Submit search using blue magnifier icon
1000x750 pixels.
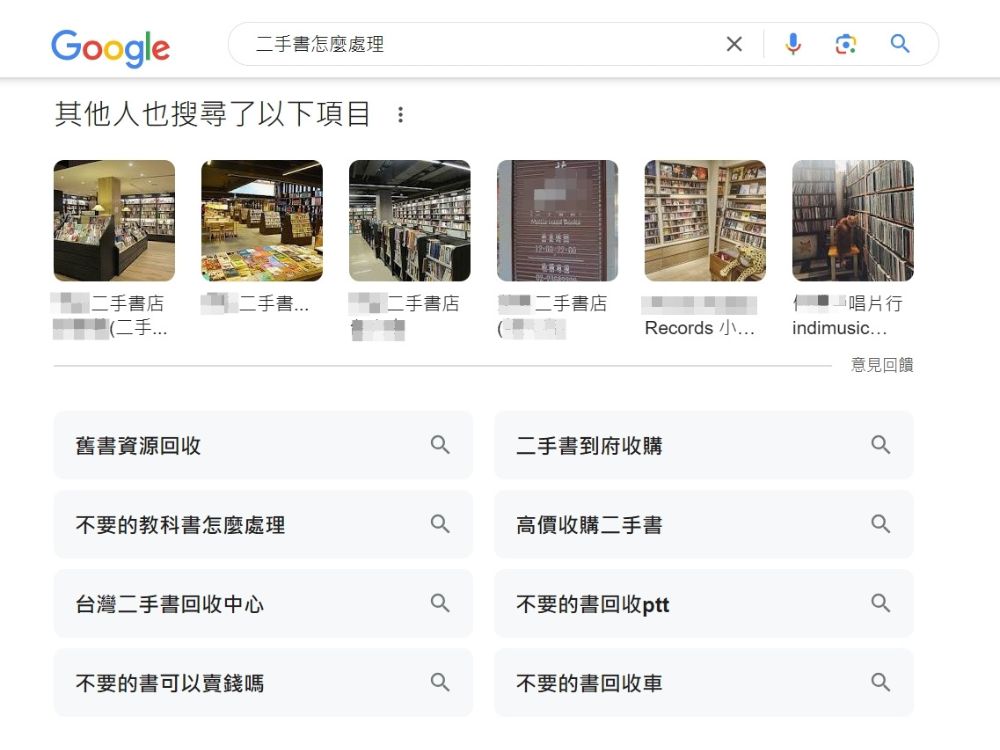900,43
